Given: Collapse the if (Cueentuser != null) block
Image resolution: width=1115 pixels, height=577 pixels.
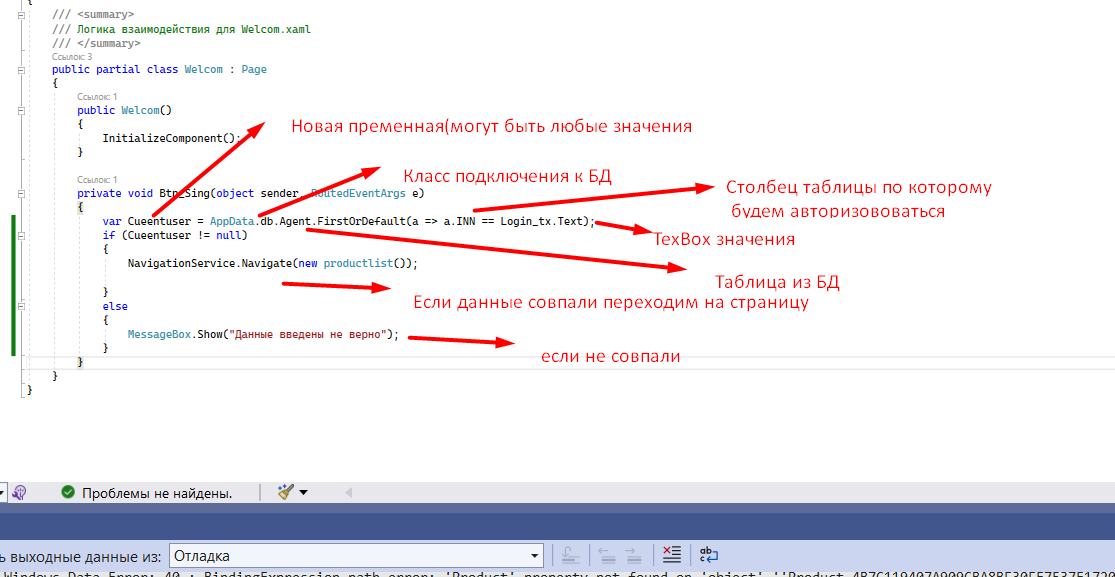Looking at the screenshot, I should point(21,235).
